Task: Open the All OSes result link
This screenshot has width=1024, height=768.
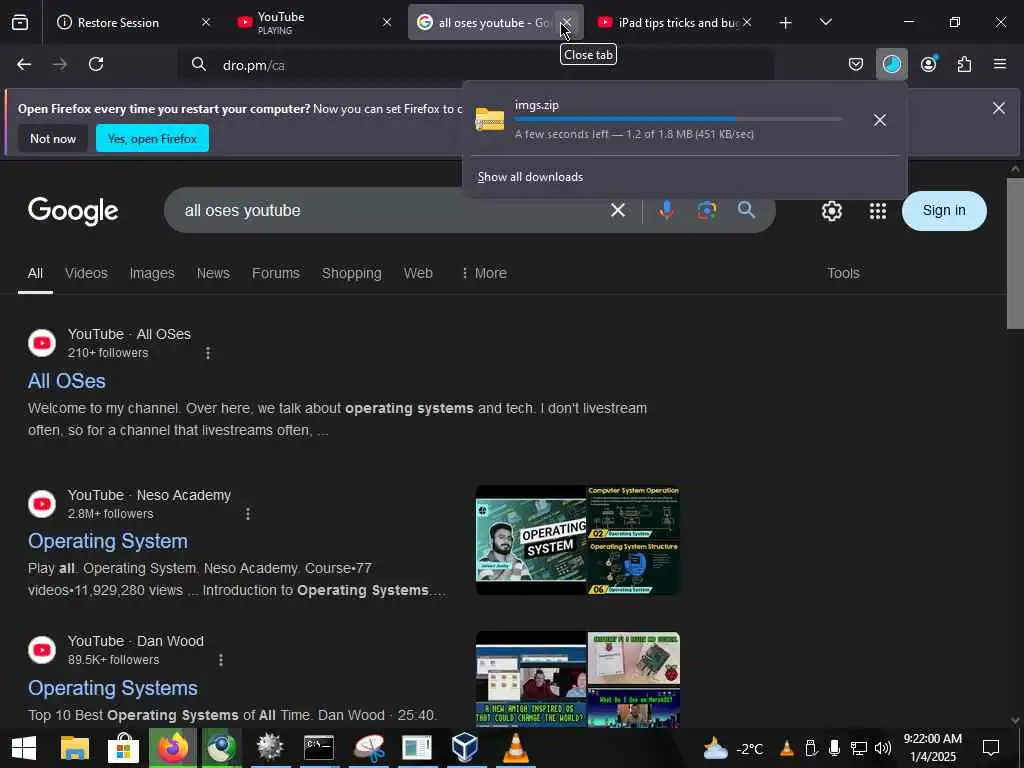Action: pos(67,381)
